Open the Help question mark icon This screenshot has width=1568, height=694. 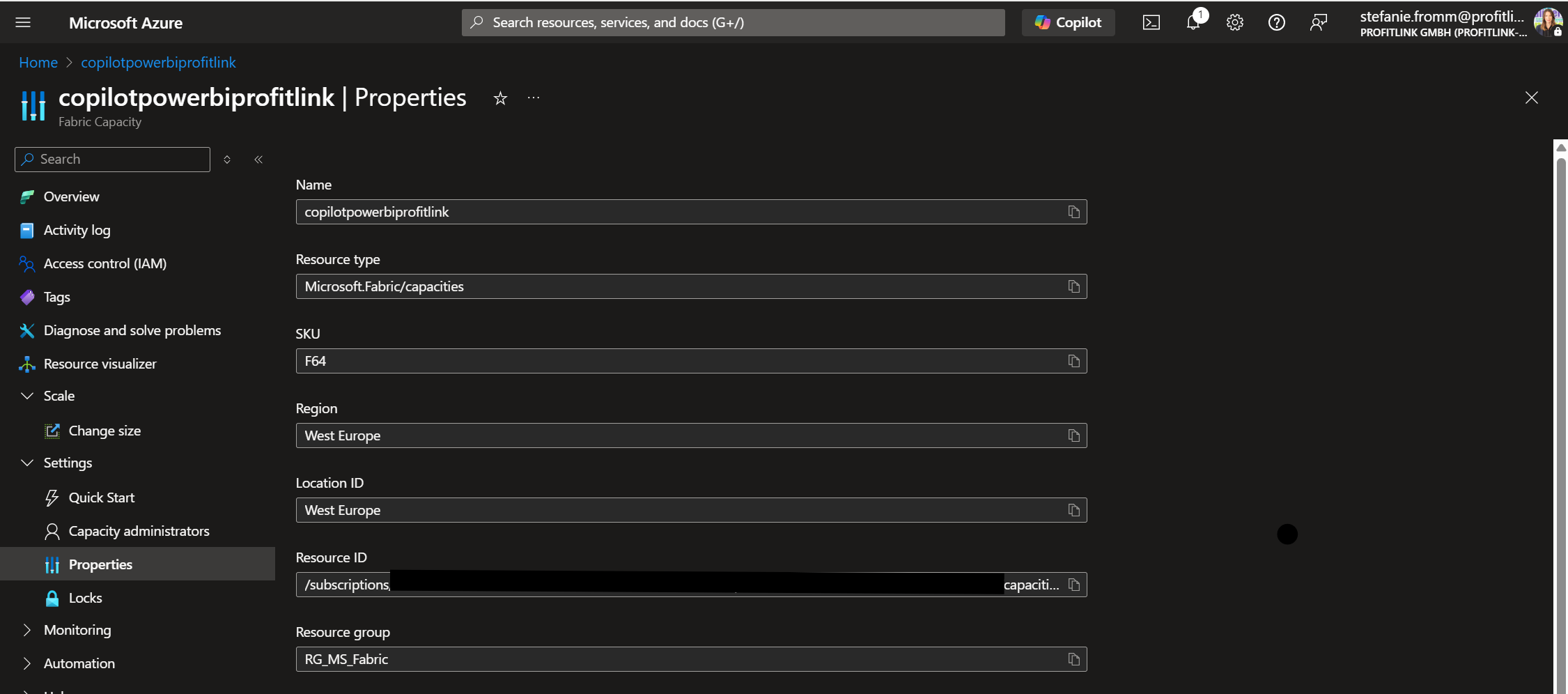[1276, 22]
